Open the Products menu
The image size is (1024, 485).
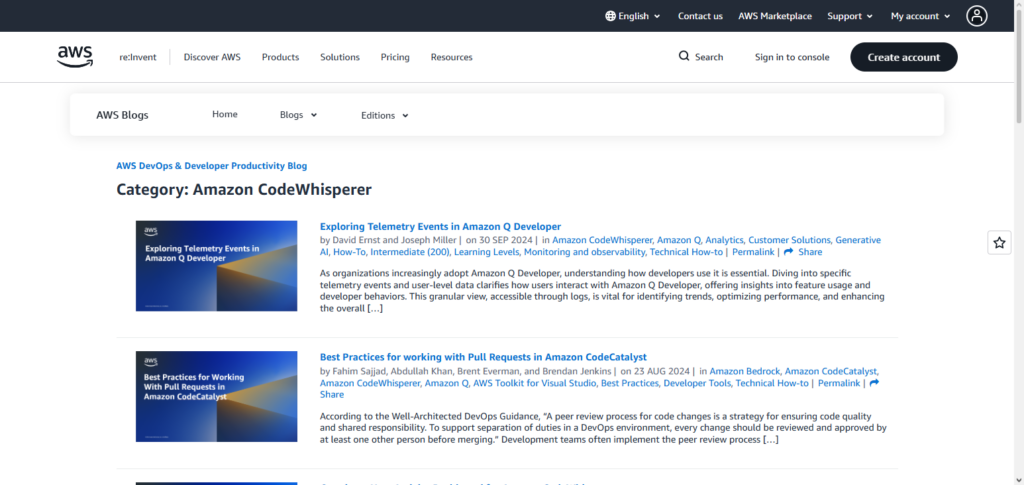[x=280, y=57]
